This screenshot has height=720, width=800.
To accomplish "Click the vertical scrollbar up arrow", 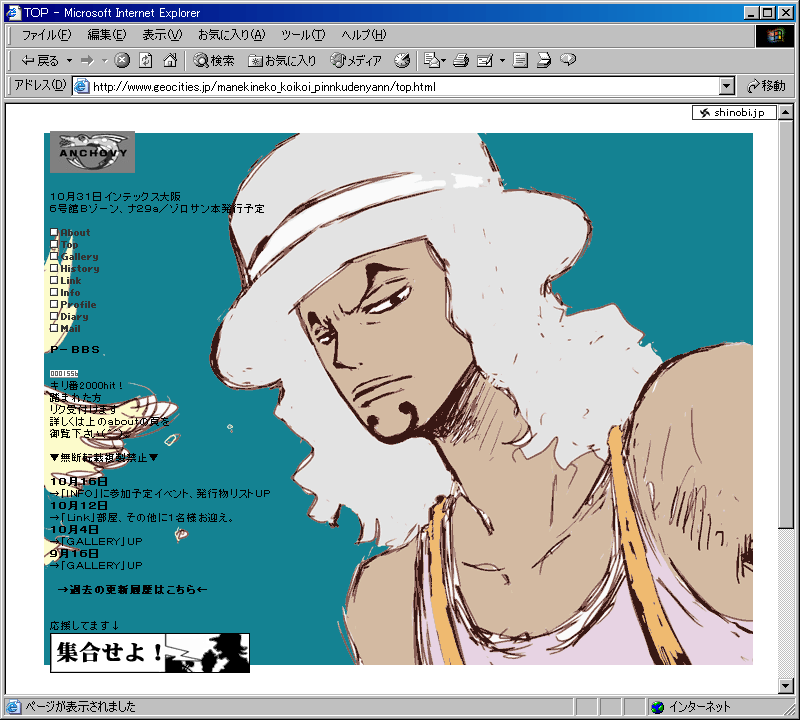I will (786, 112).
